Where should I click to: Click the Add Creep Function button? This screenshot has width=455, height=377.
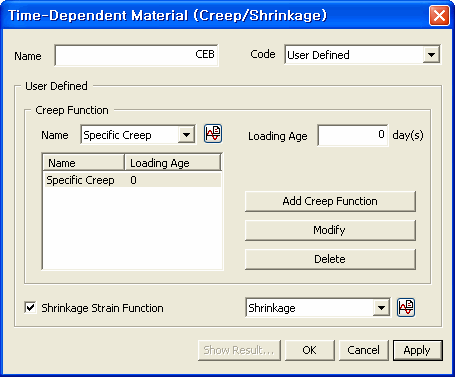(330, 201)
